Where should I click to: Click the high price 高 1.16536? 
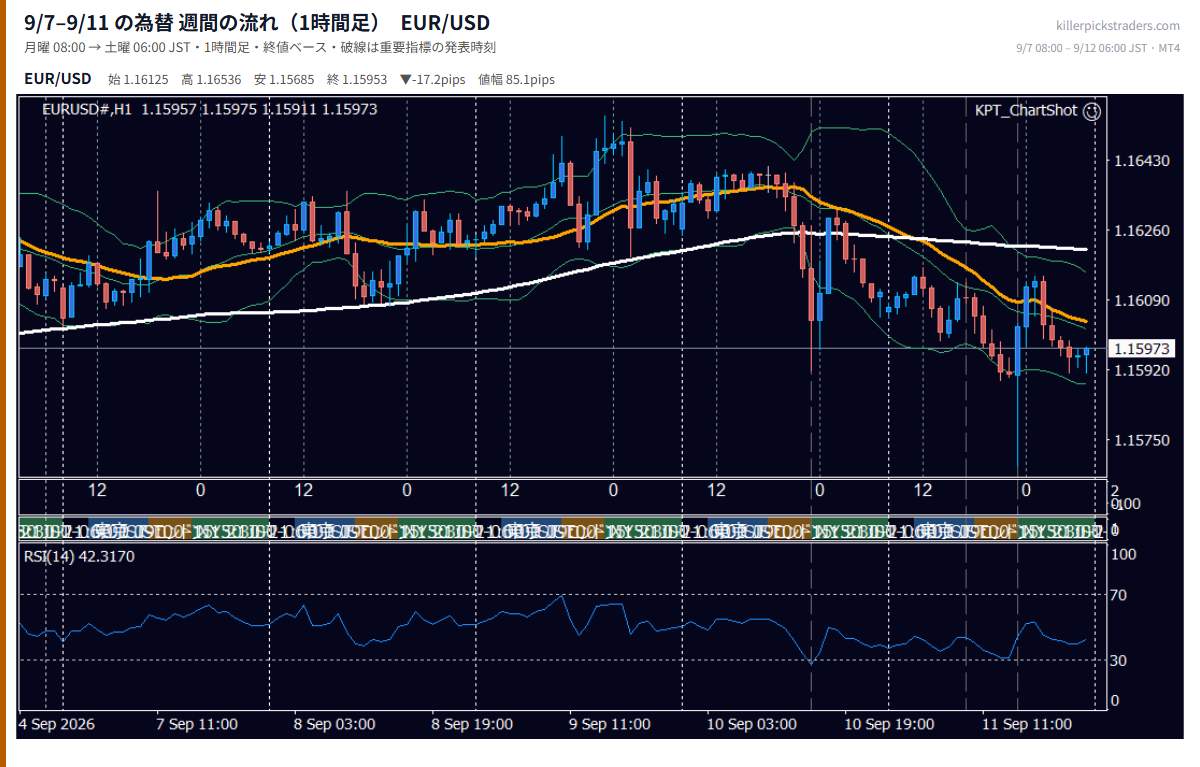(211, 79)
